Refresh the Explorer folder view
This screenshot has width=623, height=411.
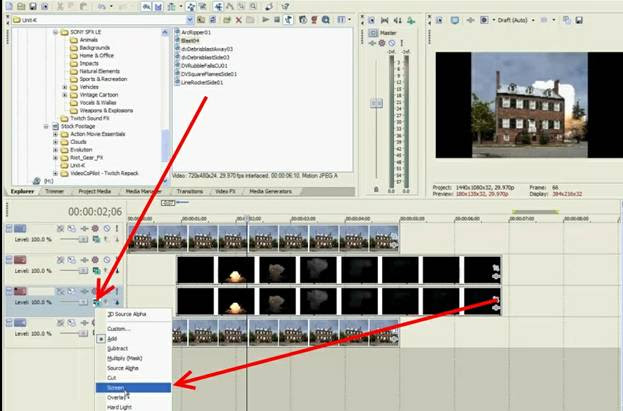tap(213, 20)
